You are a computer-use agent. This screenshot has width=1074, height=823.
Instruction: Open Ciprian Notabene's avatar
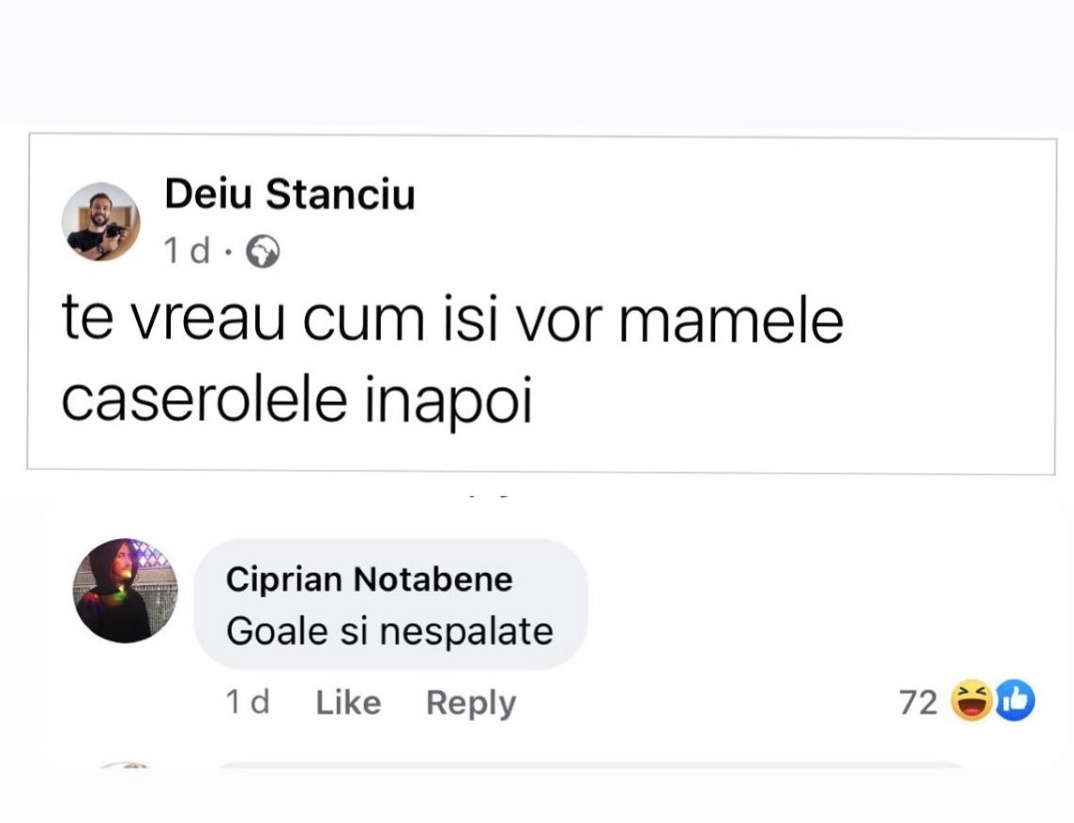(x=125, y=590)
